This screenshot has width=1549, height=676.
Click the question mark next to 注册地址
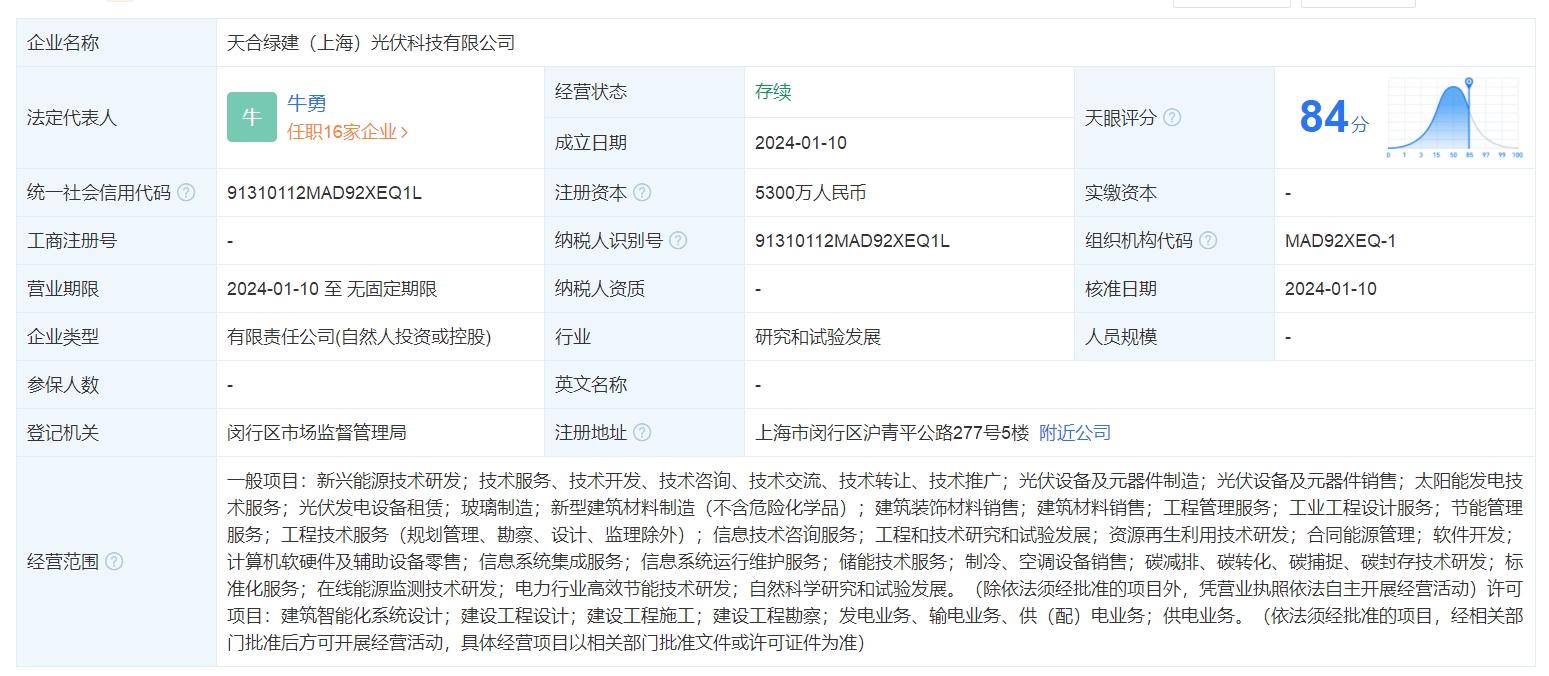642,433
